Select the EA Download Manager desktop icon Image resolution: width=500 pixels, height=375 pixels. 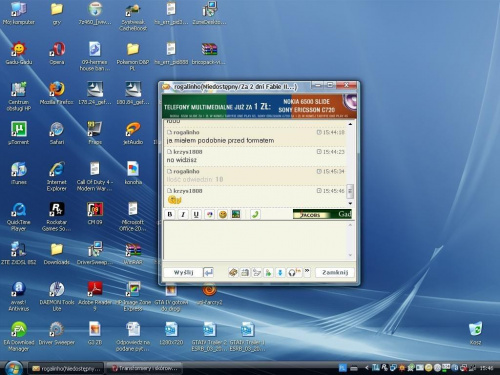(x=19, y=337)
